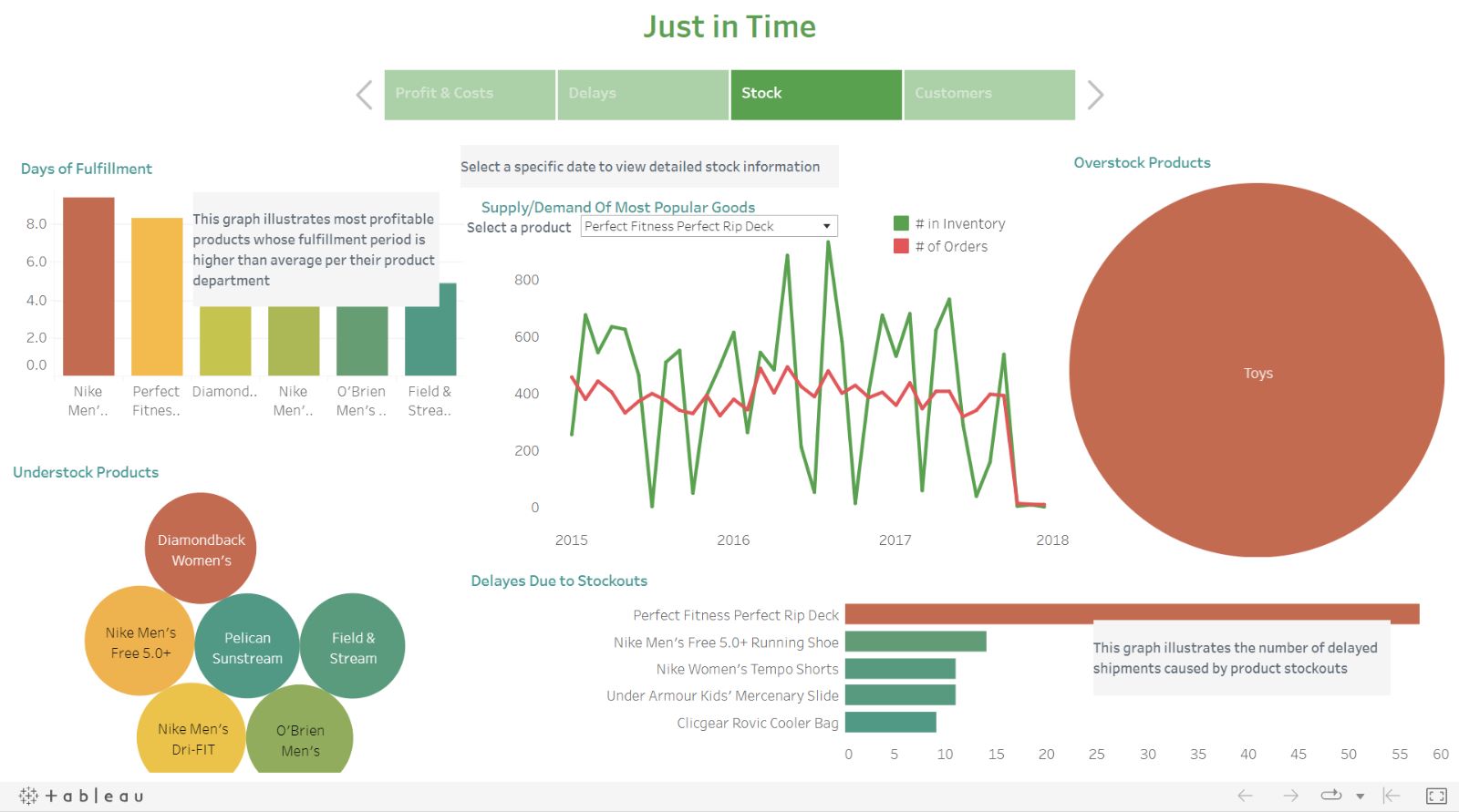Click the Perfect Fitness fulfillment bar
This screenshot has height=812, width=1459.
(157, 296)
